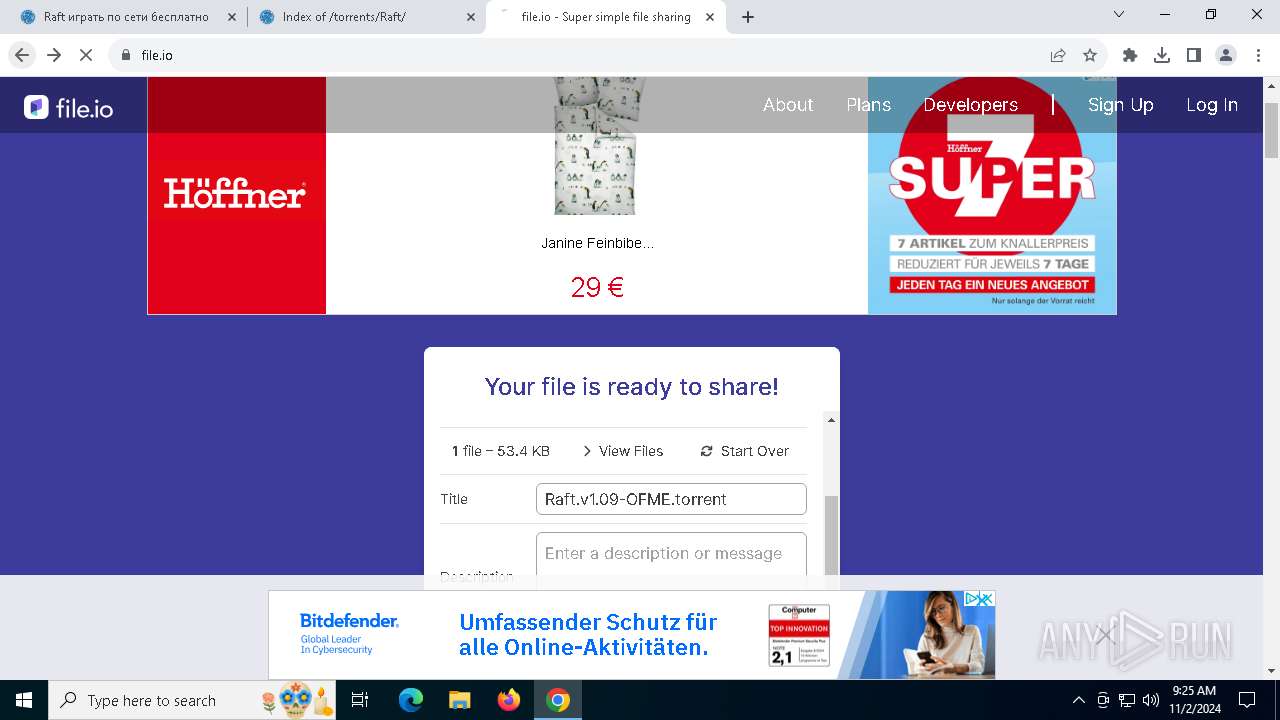Stop page loading with the X button

pyautogui.click(x=86, y=55)
